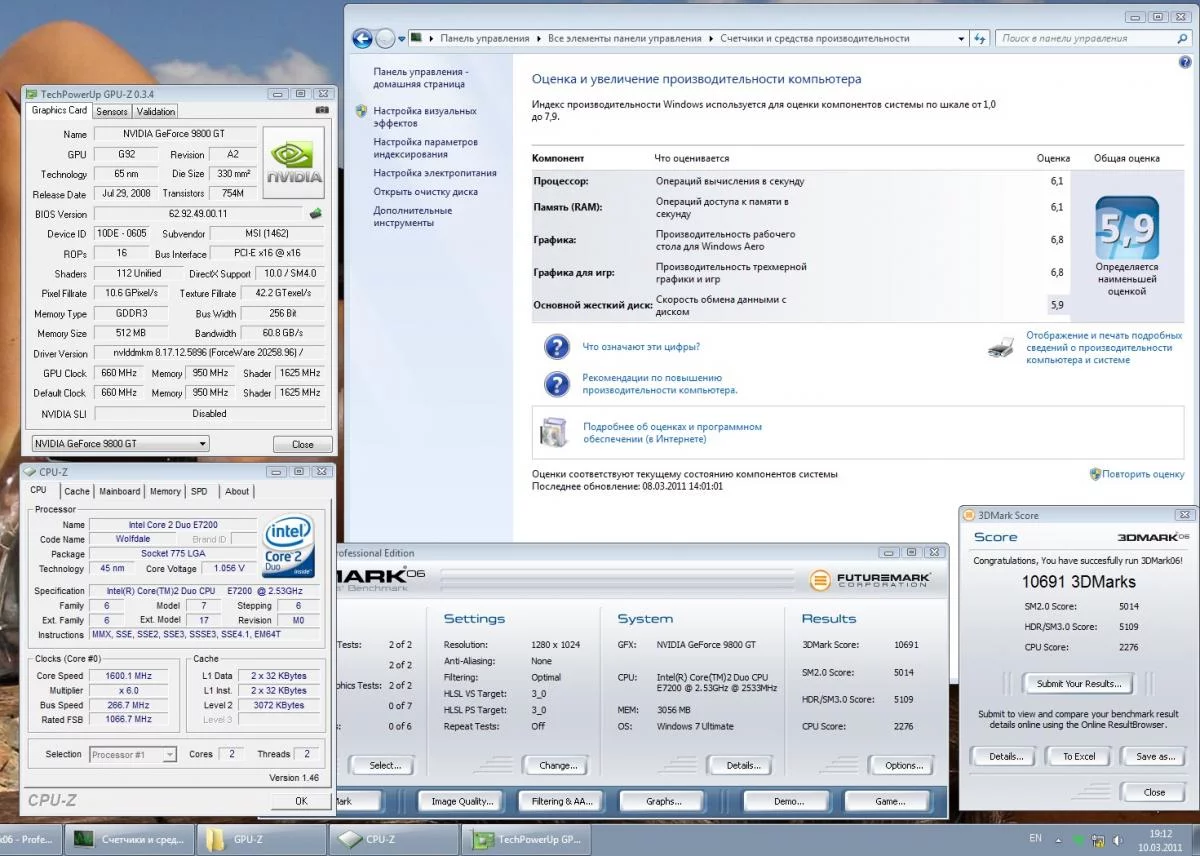Image resolution: width=1200 pixels, height=856 pixels.
Task: Click the 5,9 base score badge
Action: click(1127, 228)
